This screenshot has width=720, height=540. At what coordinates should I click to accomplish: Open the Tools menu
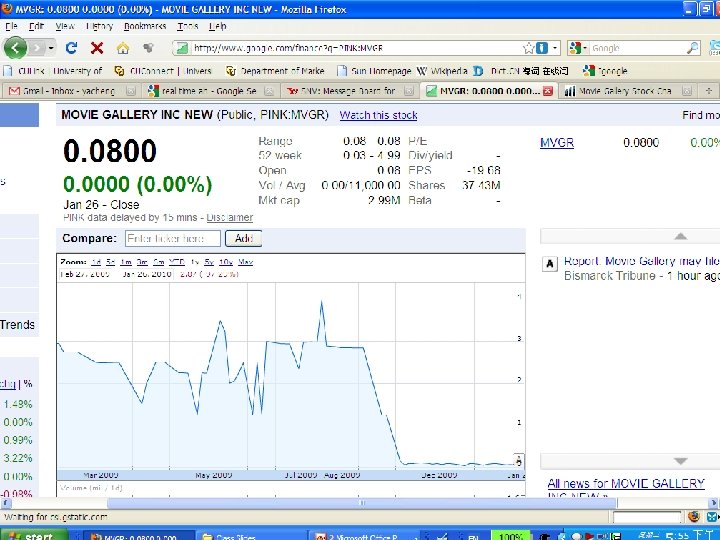tap(188, 26)
